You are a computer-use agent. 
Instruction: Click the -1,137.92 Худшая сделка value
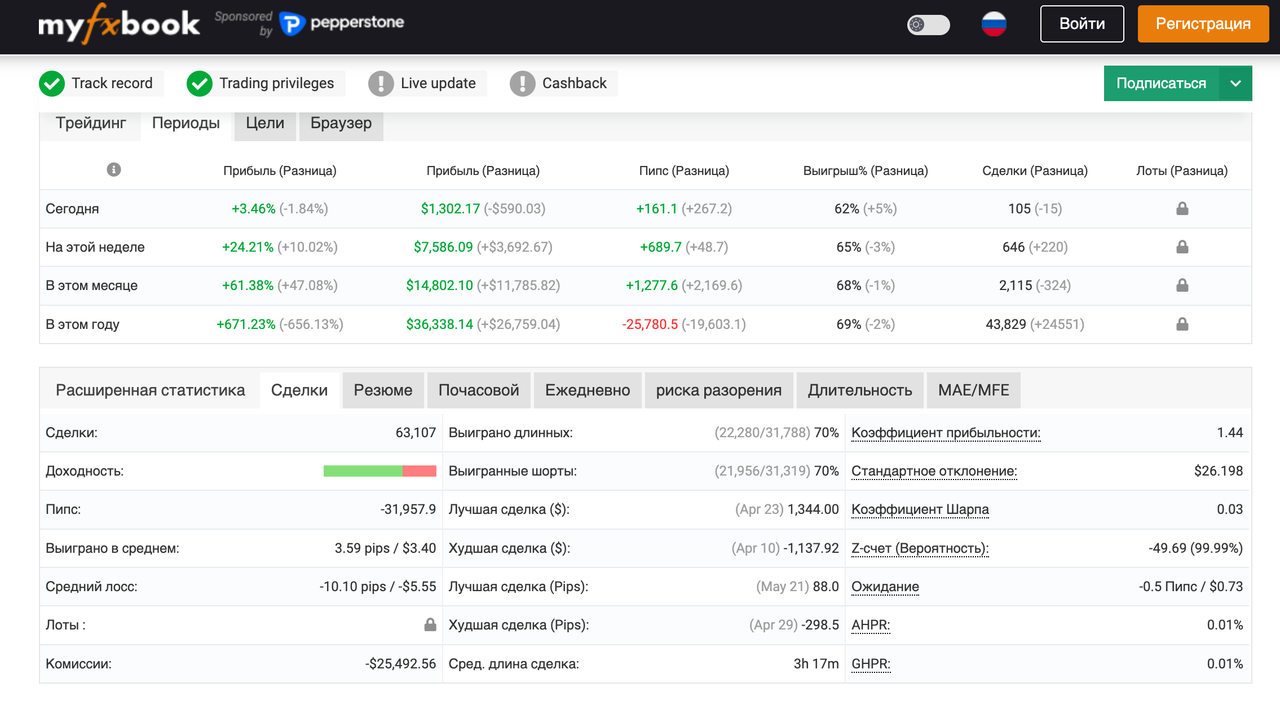pyautogui.click(x=811, y=548)
